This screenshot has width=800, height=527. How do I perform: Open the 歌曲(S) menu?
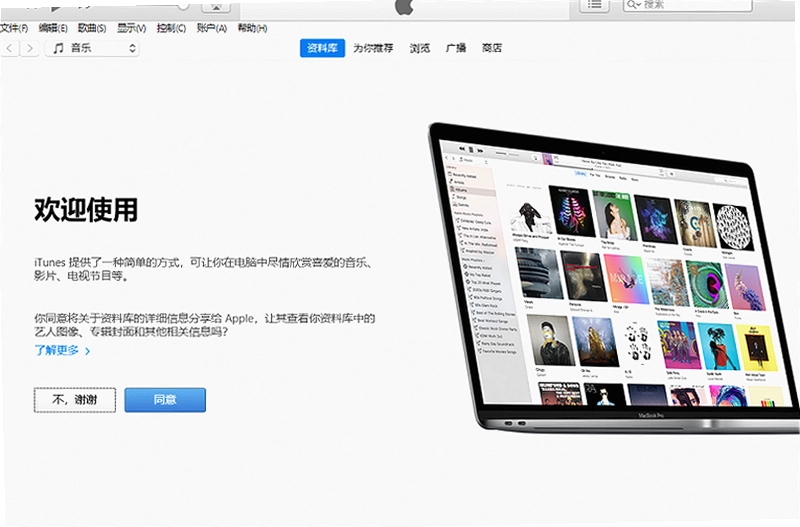[92, 28]
